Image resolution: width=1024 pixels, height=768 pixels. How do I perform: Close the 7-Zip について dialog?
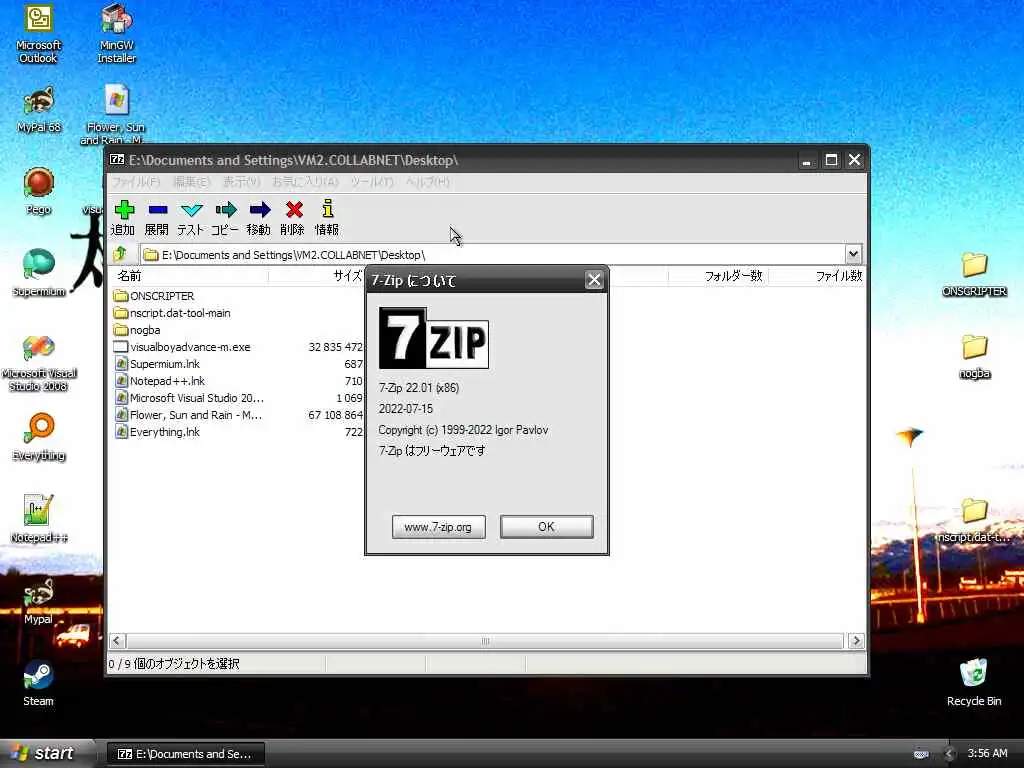tap(594, 280)
